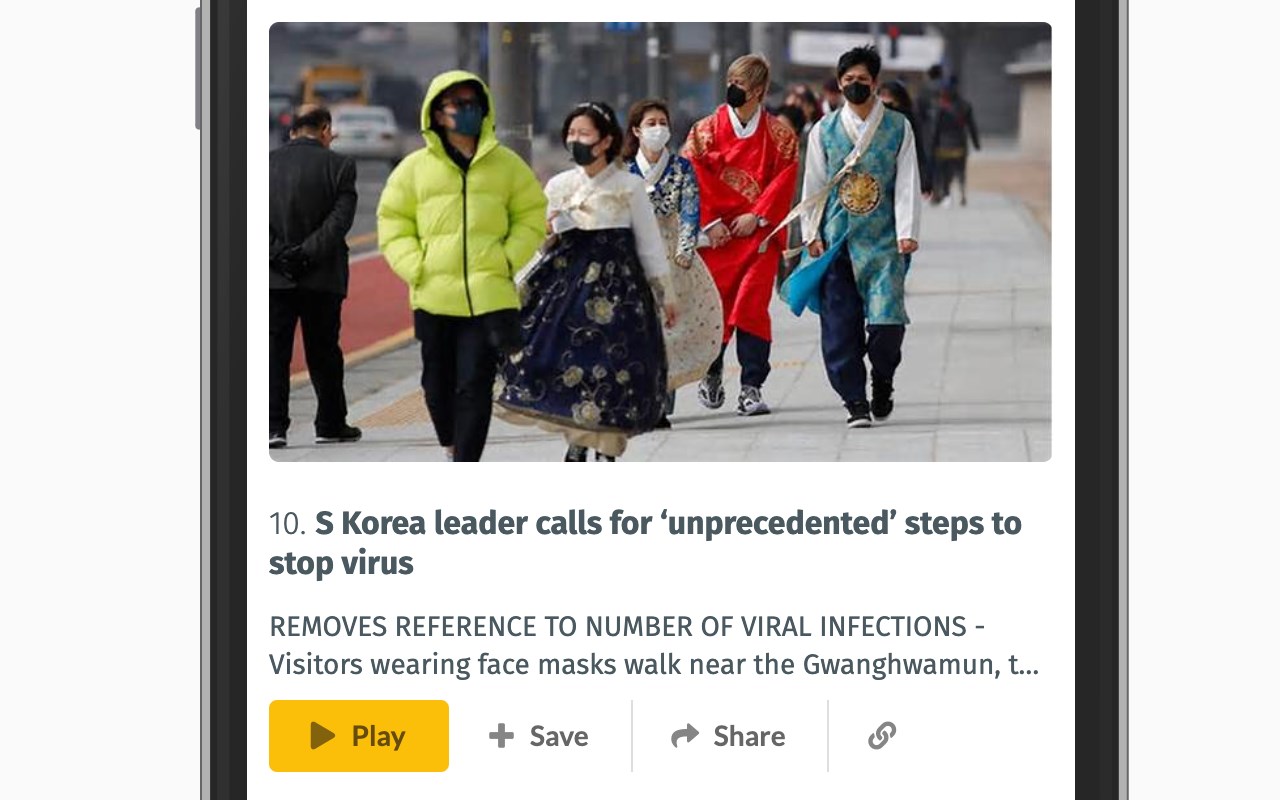Tap the curved share arrow icon

pos(685,736)
